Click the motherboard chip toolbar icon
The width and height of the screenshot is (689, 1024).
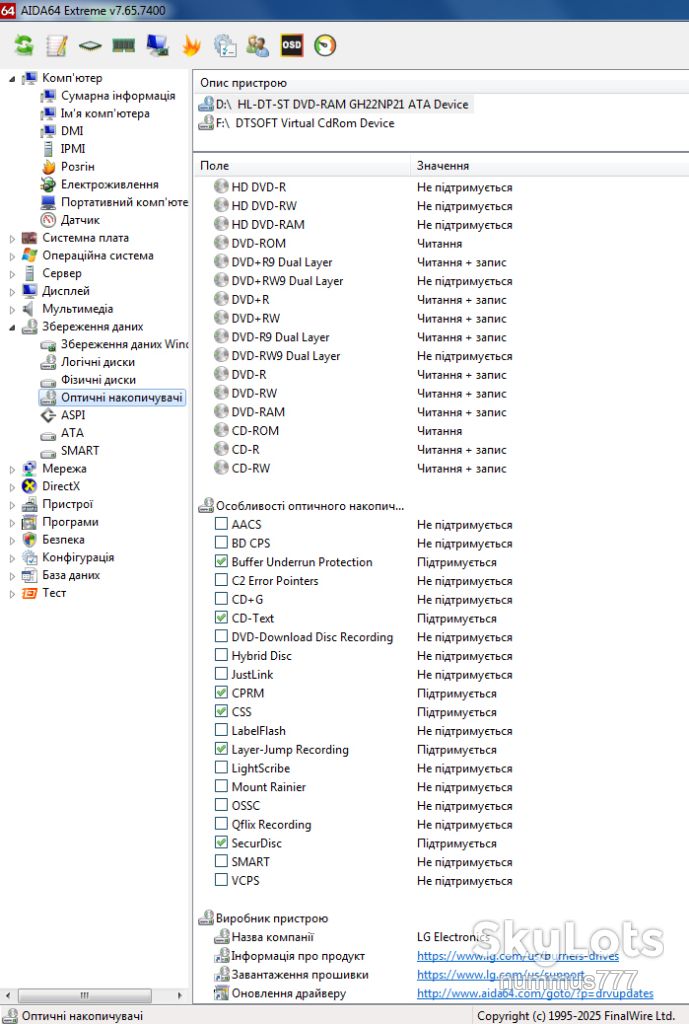90,45
